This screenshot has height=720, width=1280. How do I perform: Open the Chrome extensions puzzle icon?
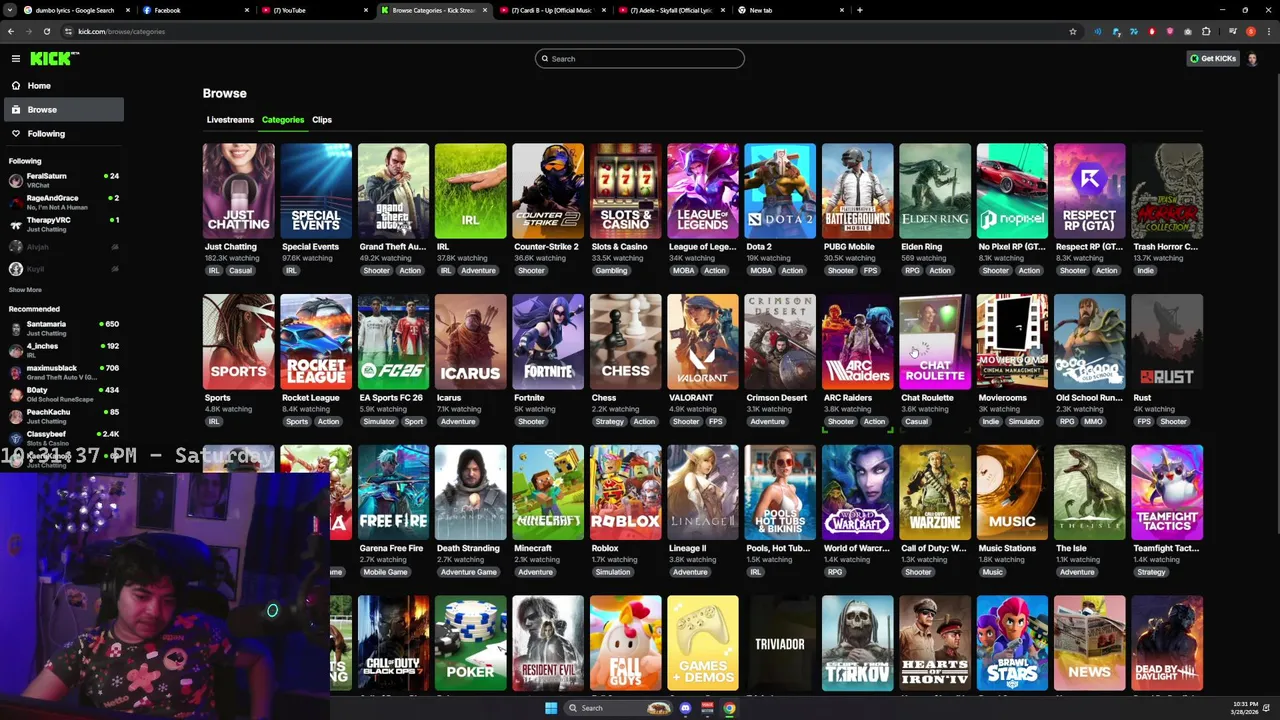tap(1206, 31)
